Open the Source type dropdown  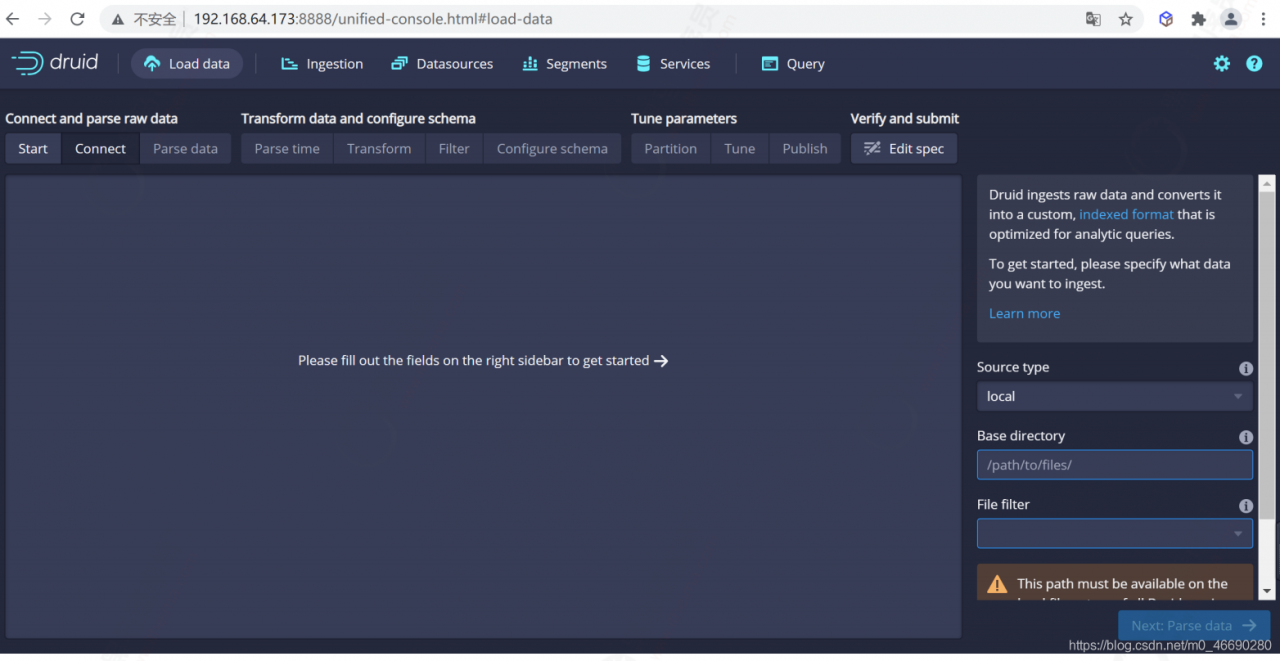click(x=1114, y=396)
